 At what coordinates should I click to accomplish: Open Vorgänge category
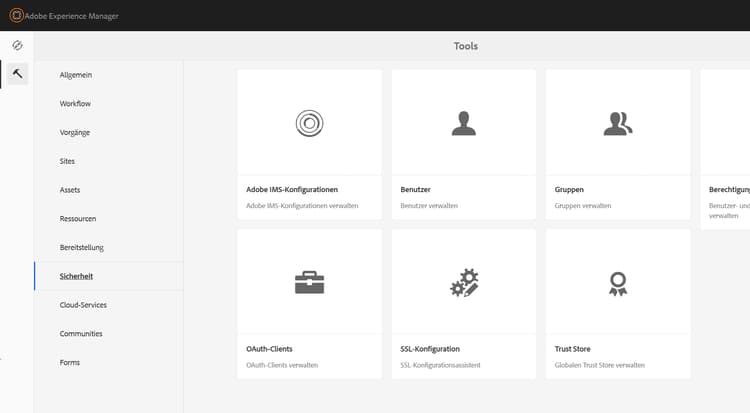coord(75,133)
